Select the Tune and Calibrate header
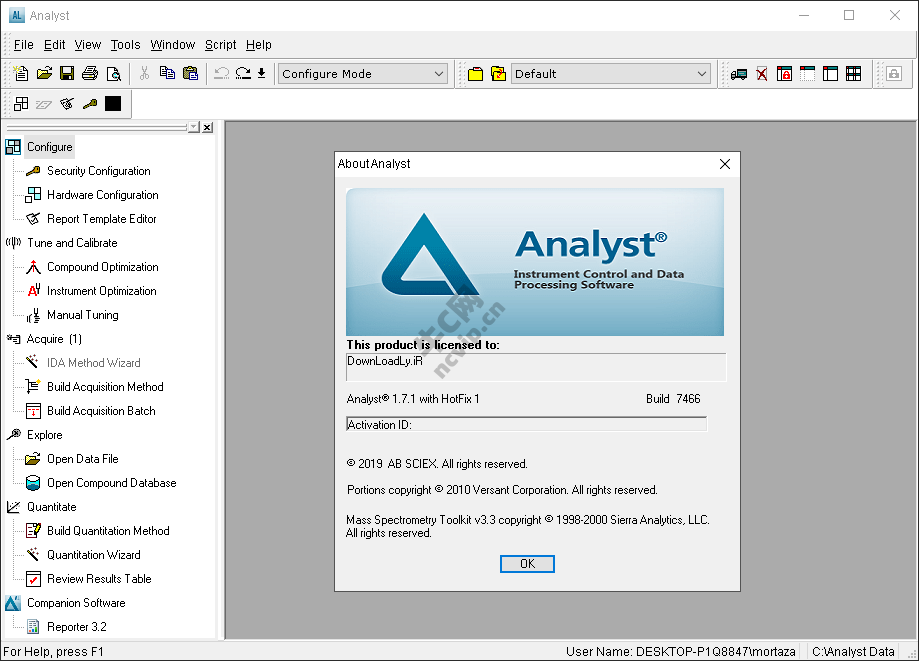919x661 pixels. 72,243
